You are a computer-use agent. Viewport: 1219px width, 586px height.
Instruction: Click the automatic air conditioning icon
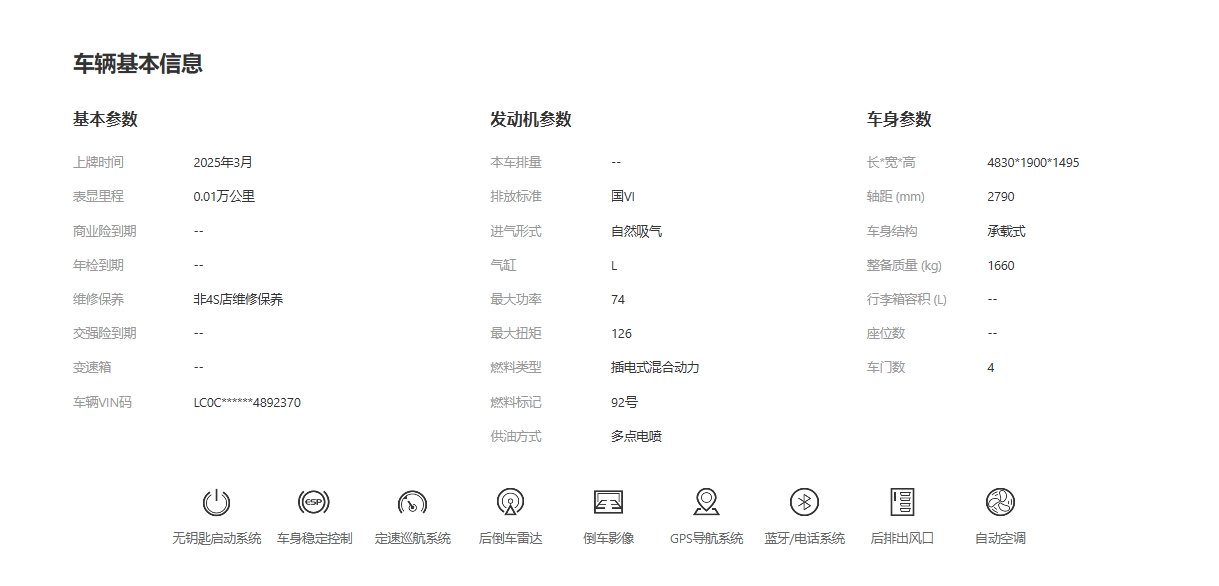pos(1000,502)
